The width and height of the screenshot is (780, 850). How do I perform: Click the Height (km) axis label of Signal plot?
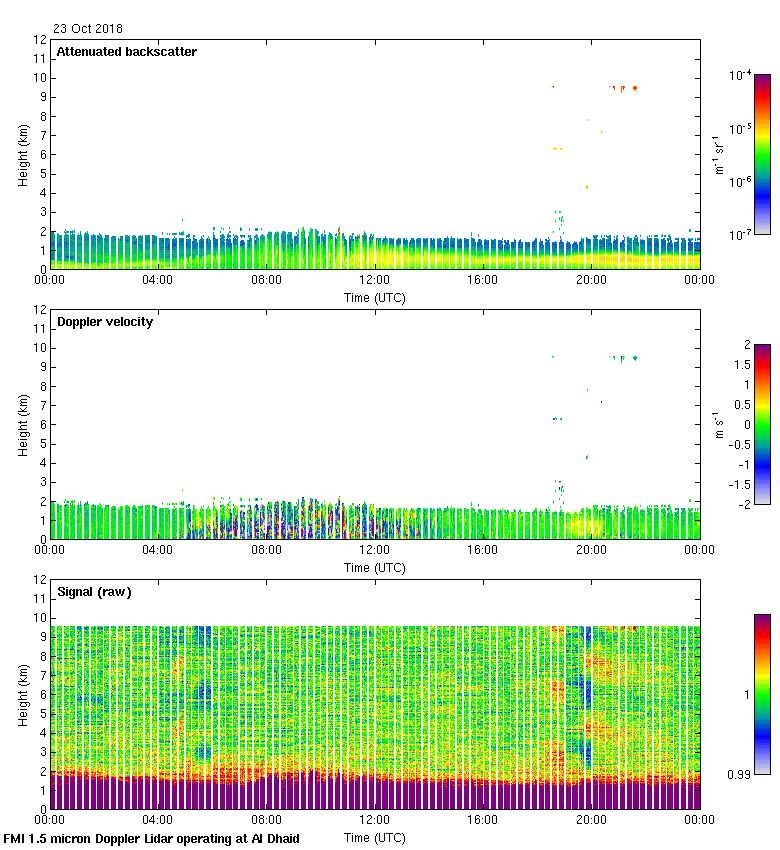click(21, 693)
